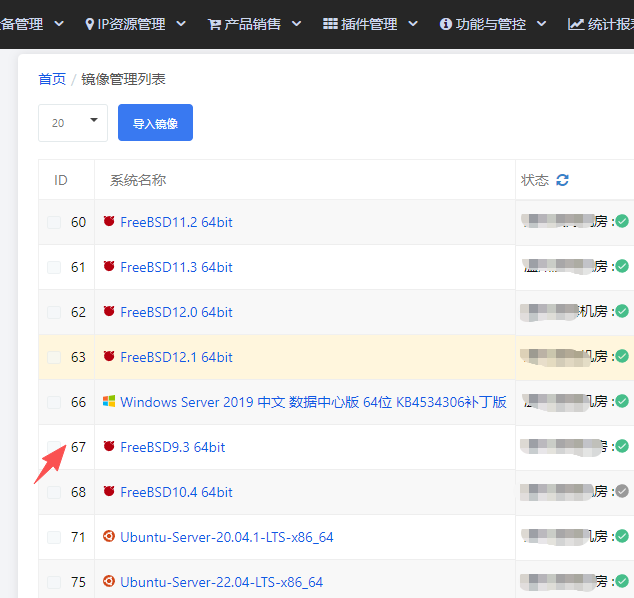The image size is (634, 598).
Task: Click the gray status check in row 68
Action: coord(622,491)
